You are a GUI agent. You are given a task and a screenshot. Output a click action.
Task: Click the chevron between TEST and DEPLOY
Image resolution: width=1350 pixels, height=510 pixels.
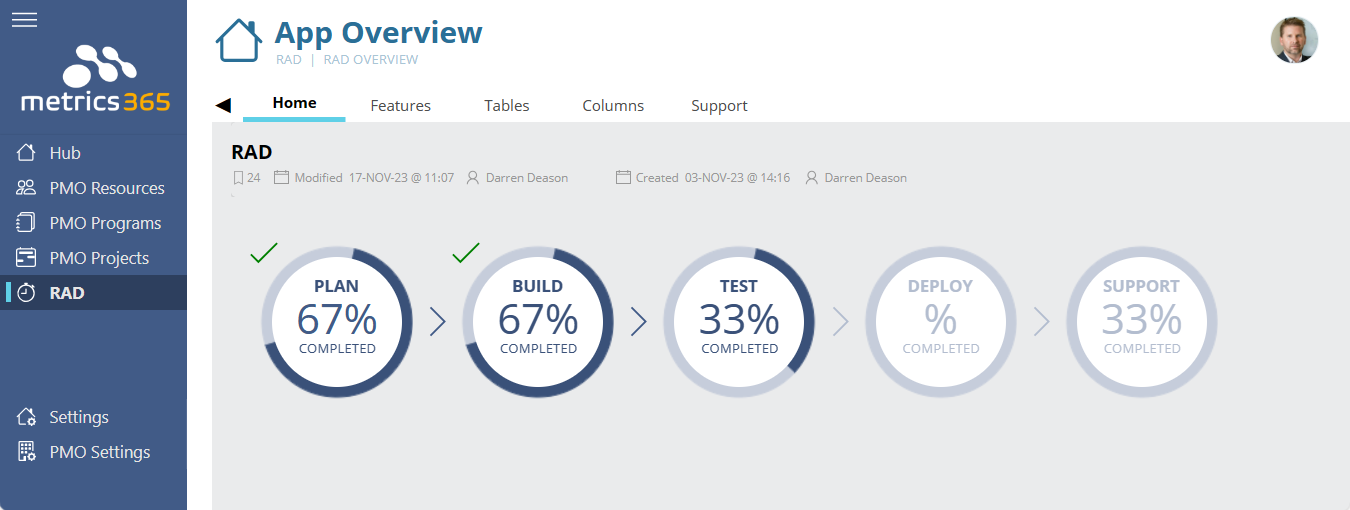click(x=840, y=321)
